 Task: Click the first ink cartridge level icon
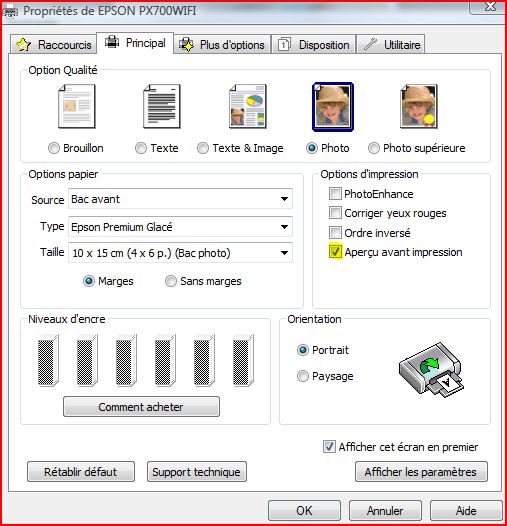(x=48, y=360)
